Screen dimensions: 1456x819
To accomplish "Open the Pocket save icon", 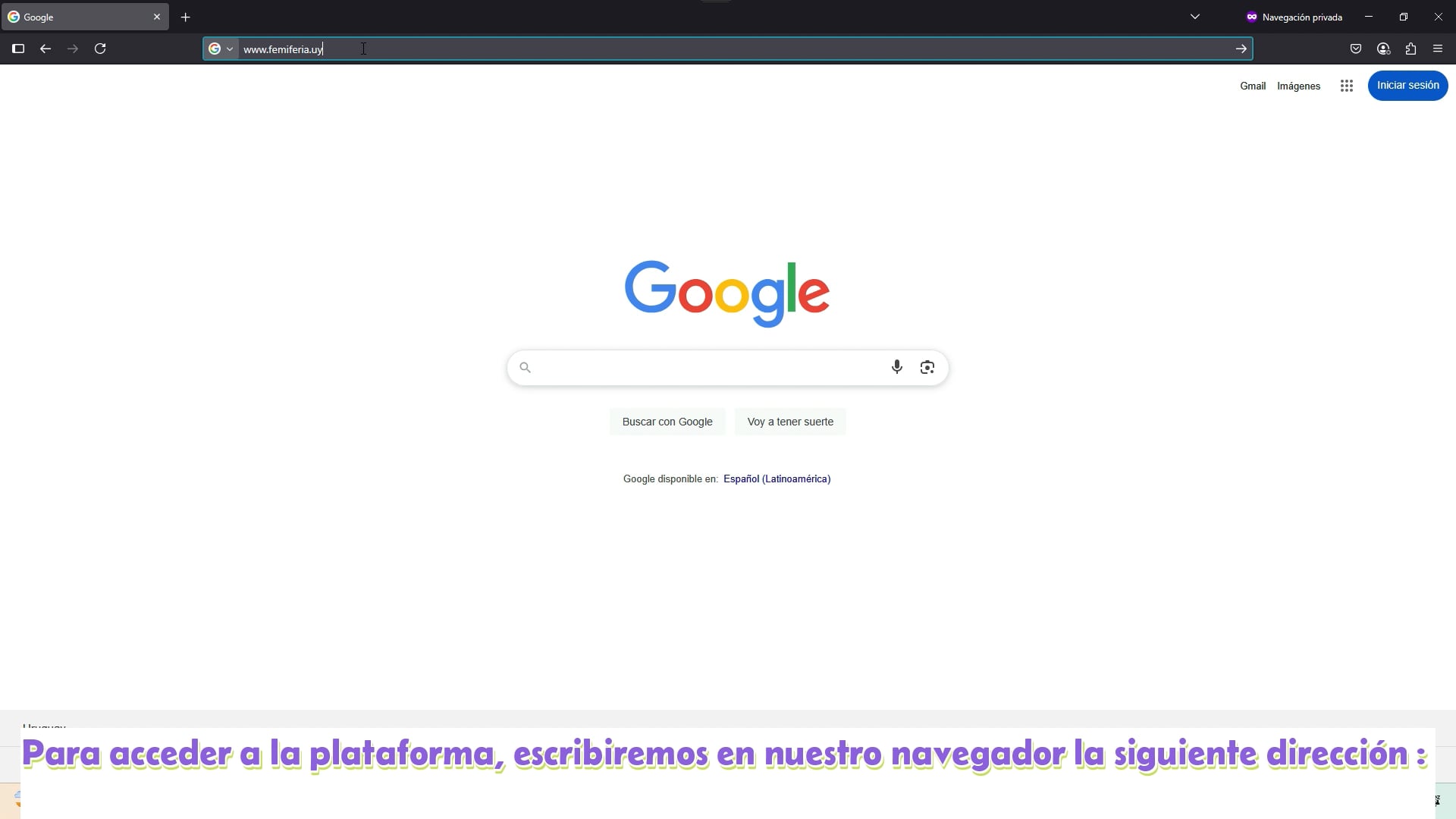I will click(x=1355, y=49).
